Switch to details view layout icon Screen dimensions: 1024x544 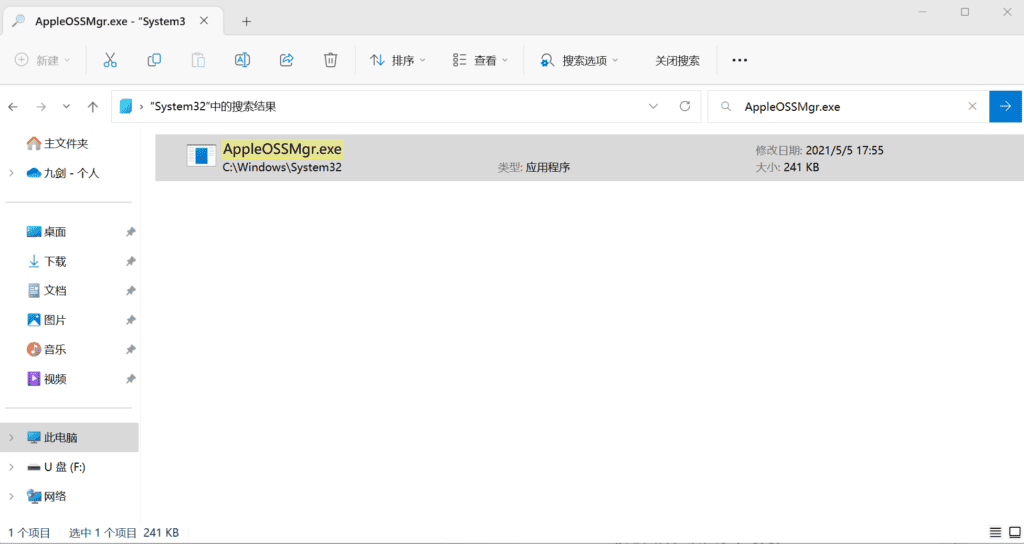coord(995,532)
